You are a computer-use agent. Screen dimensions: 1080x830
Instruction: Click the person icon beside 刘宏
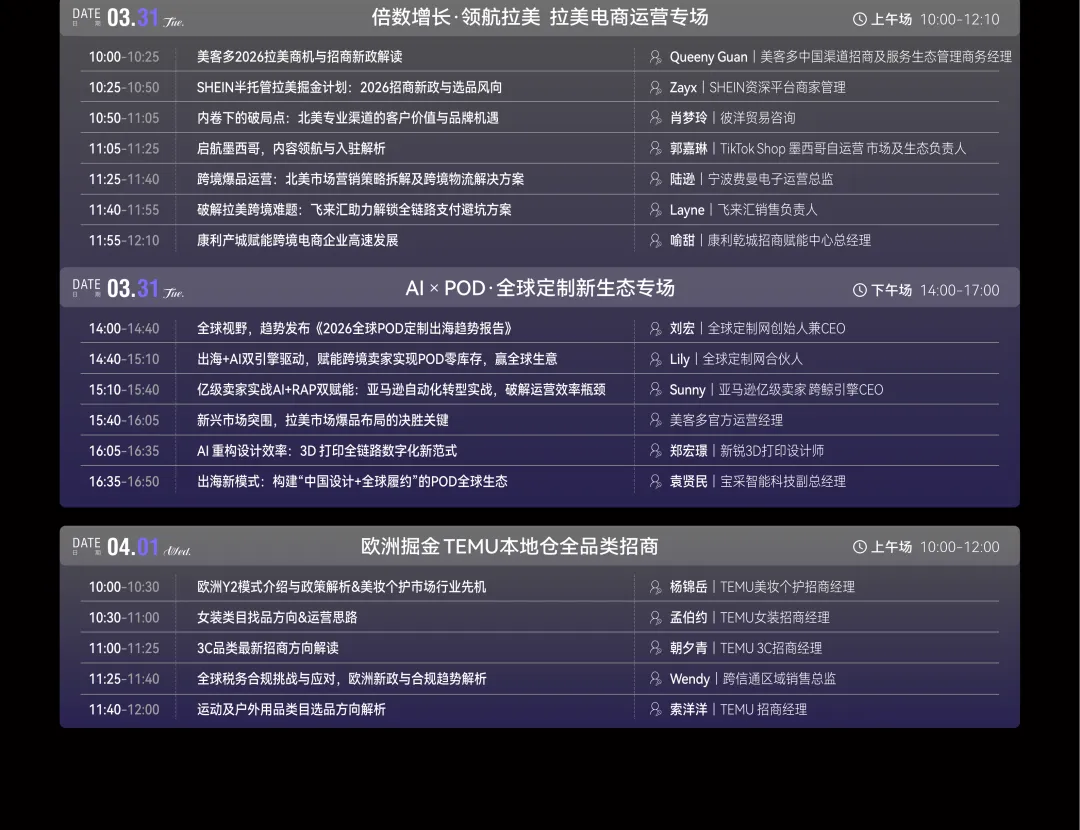tap(655, 329)
